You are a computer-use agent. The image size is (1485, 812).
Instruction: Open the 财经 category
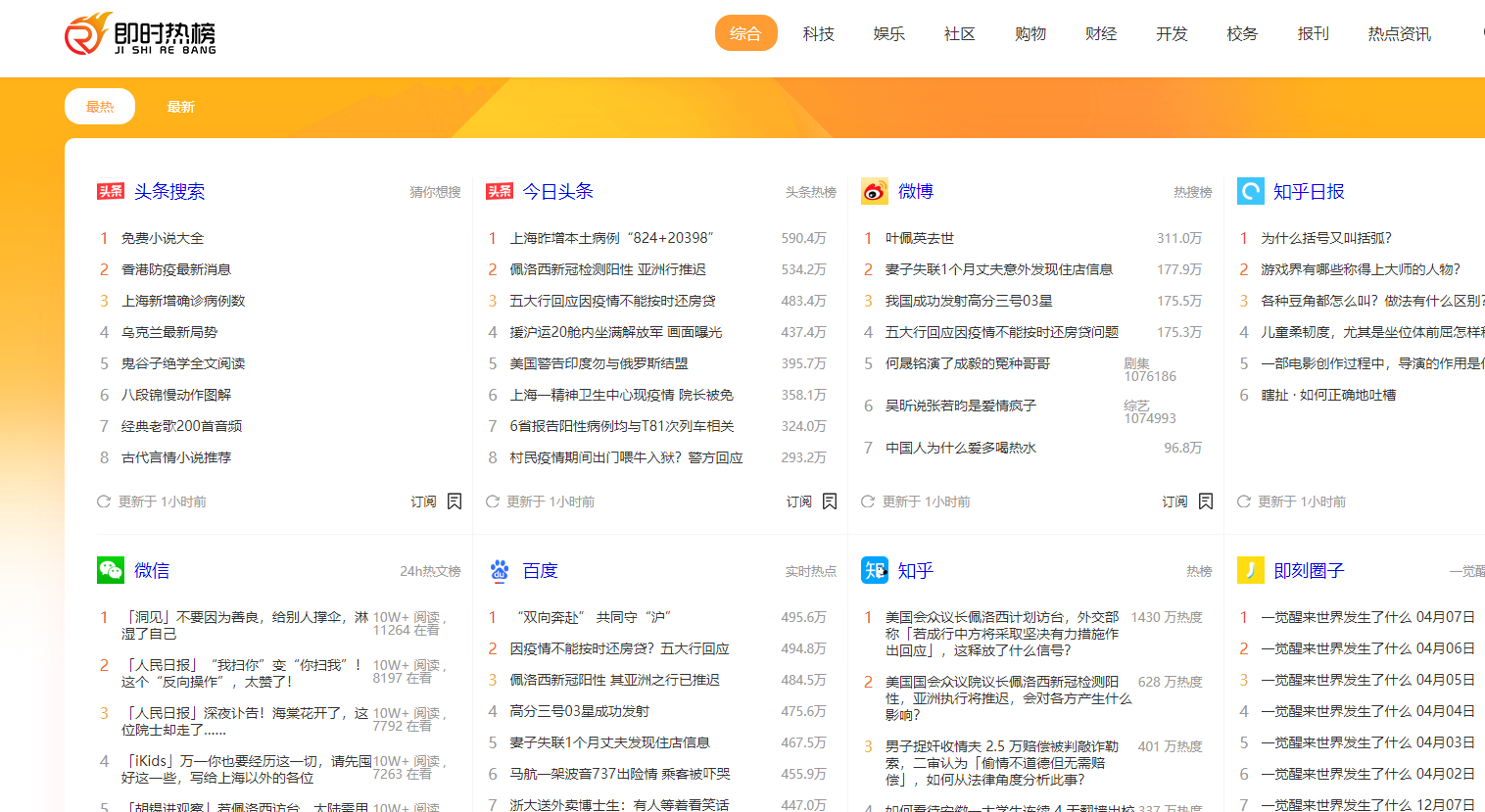[1101, 33]
